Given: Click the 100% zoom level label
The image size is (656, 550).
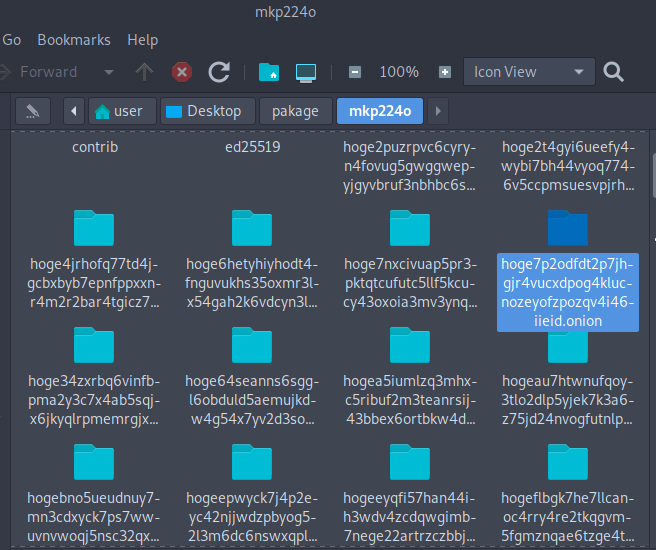Looking at the screenshot, I should tap(399, 72).
